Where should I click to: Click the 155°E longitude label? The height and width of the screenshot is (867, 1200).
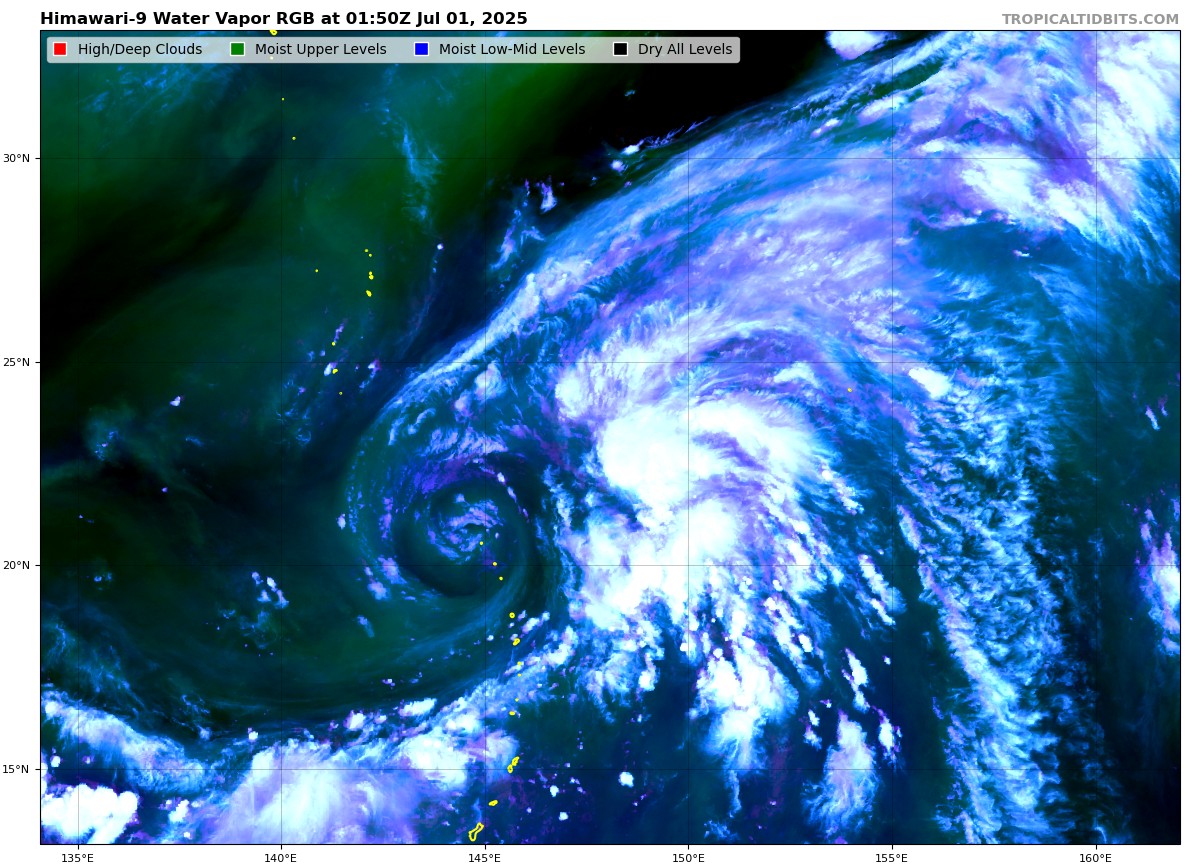click(892, 857)
